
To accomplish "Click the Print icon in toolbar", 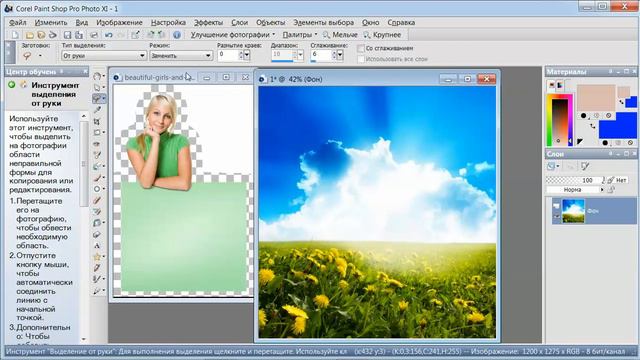I will coord(94,35).
